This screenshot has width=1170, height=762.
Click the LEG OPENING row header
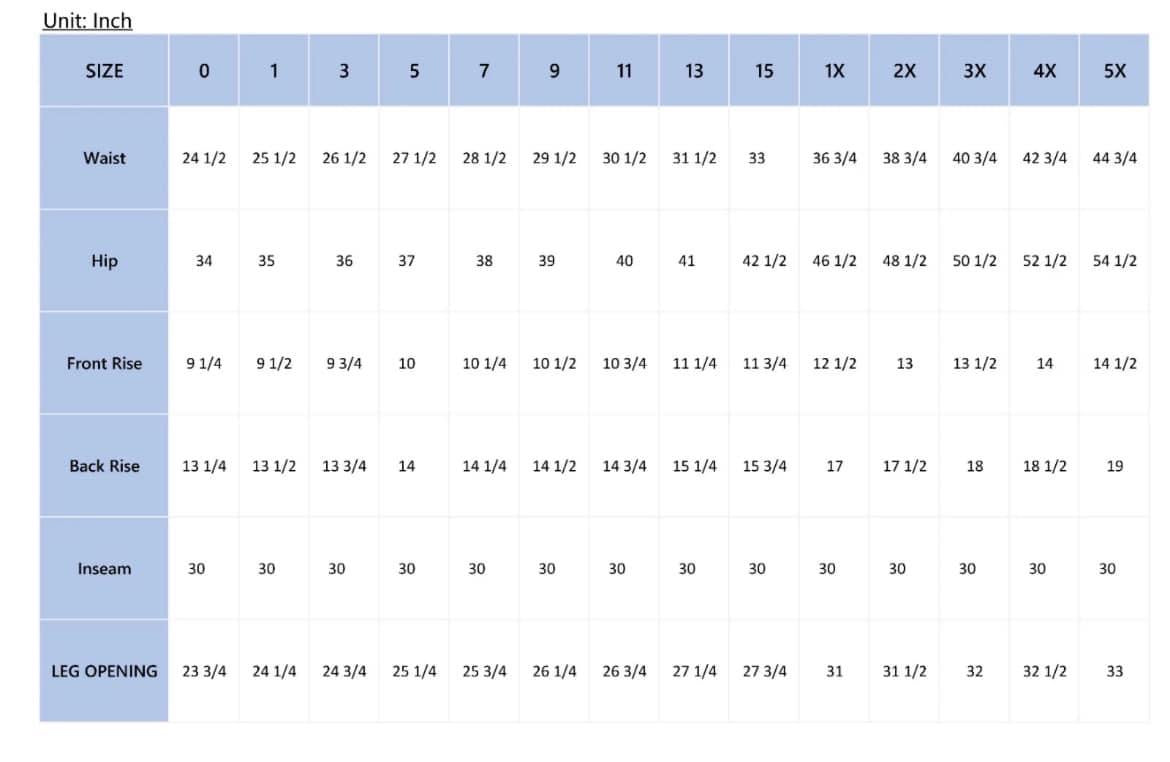coord(104,671)
